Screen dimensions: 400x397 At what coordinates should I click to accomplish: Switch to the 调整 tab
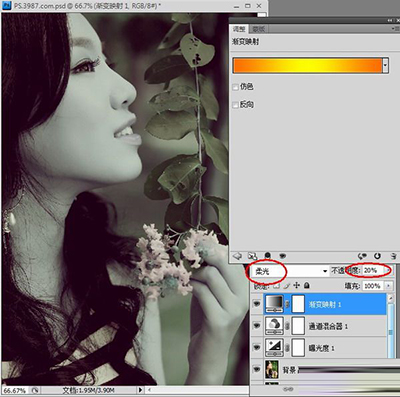click(239, 29)
